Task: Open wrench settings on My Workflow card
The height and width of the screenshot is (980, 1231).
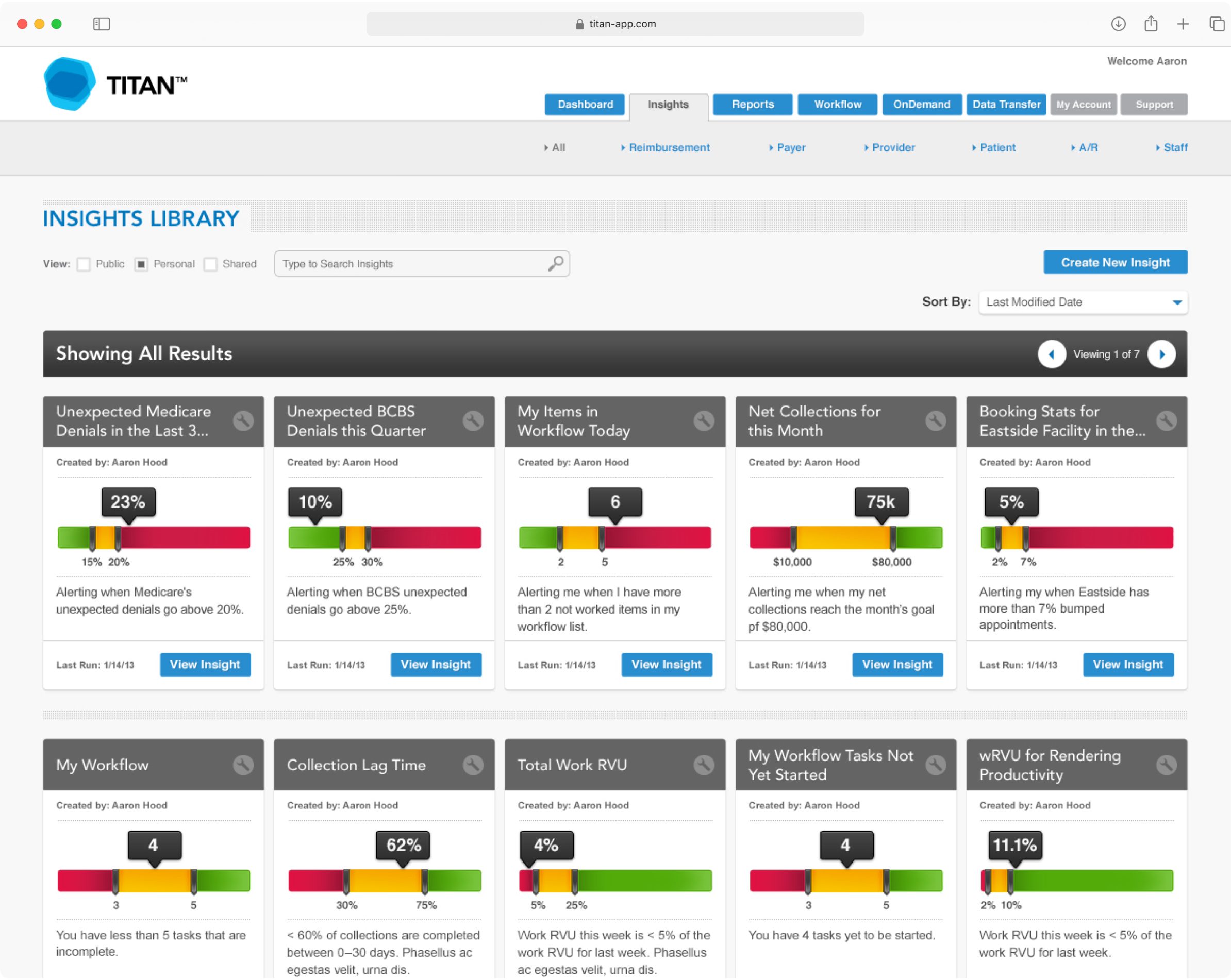Action: tap(243, 765)
